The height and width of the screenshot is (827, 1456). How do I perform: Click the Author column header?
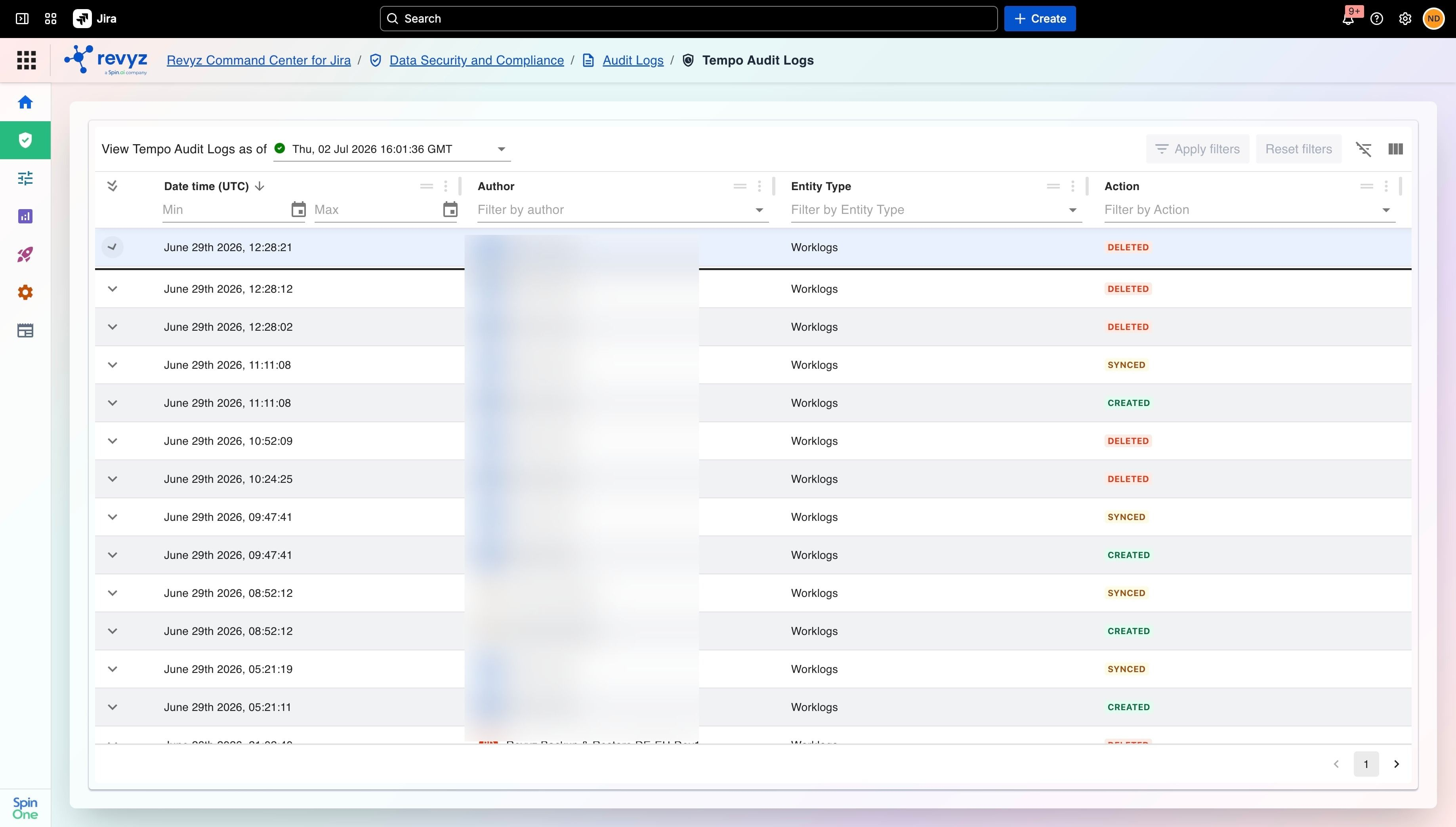point(496,186)
